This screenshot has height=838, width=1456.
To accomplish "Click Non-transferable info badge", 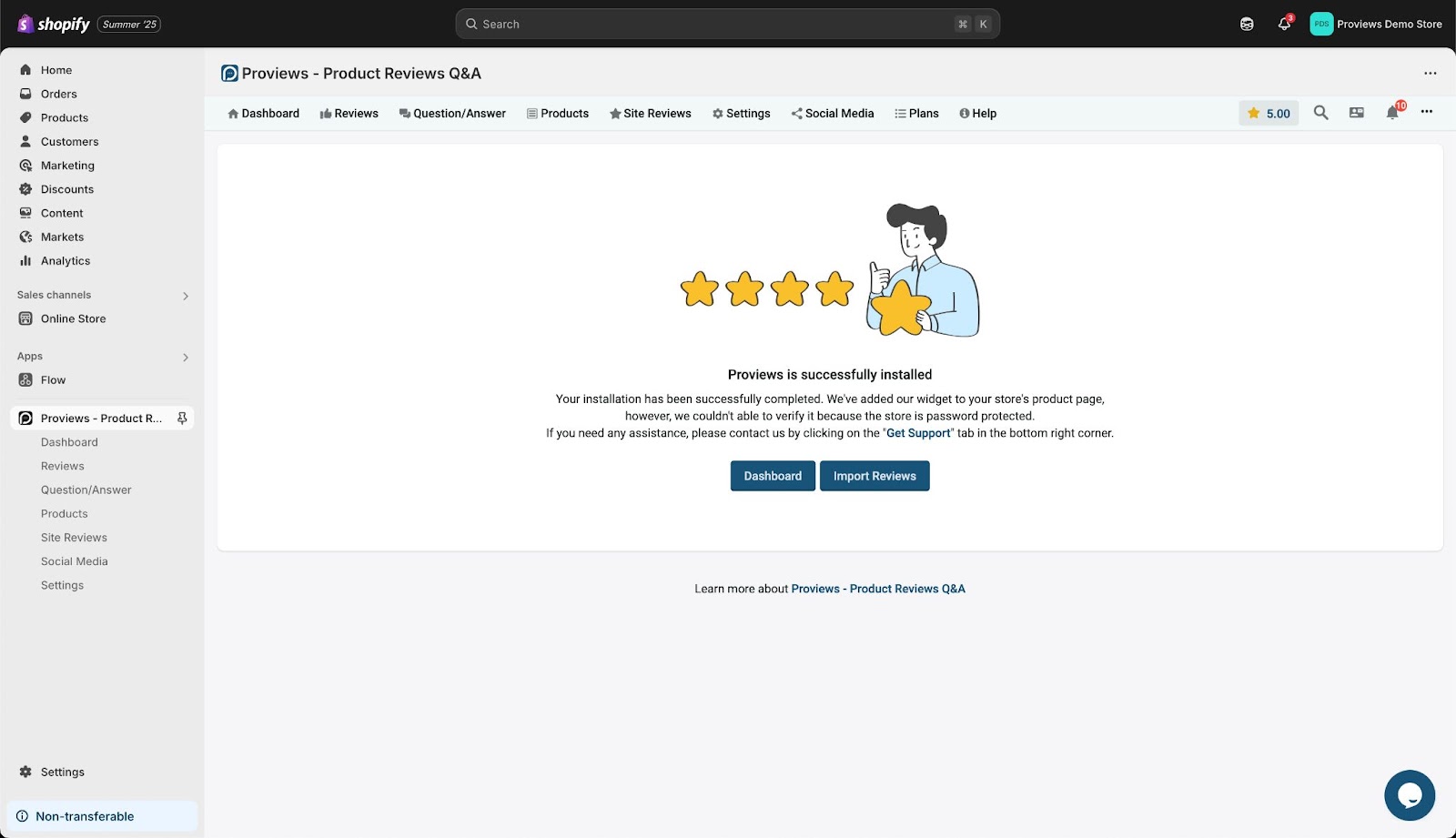I will coord(102,816).
